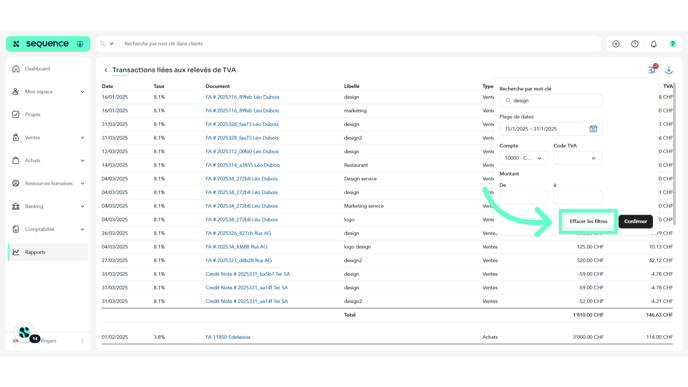Focus the keyword search bar for clients
Image resolution: width=688 pixels, height=387 pixels.
point(360,44)
